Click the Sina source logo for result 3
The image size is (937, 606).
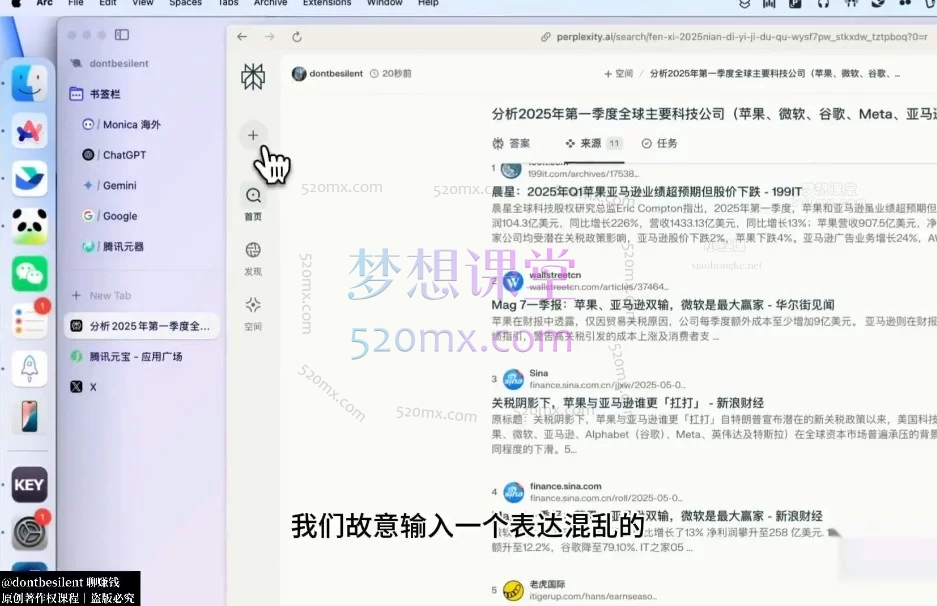pyautogui.click(x=513, y=379)
